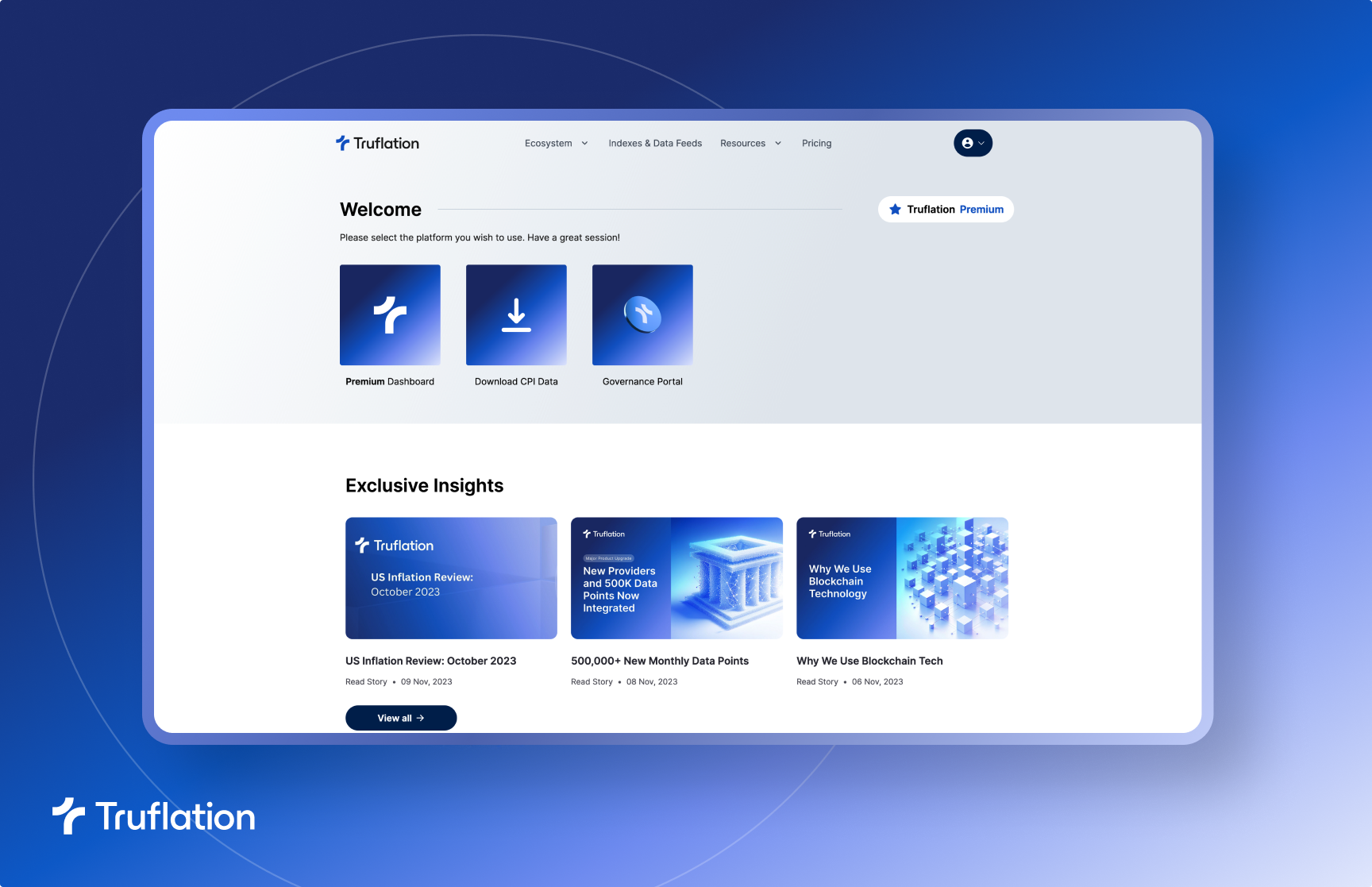
Task: Click the 08 Nov, 2023 date
Action: tap(652, 682)
